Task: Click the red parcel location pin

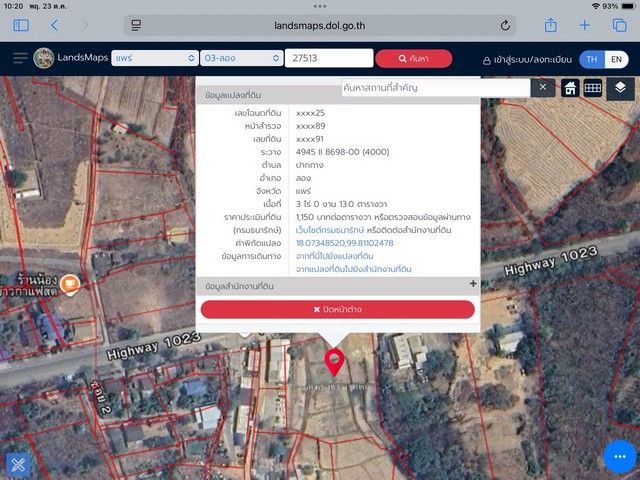Action: [x=335, y=362]
